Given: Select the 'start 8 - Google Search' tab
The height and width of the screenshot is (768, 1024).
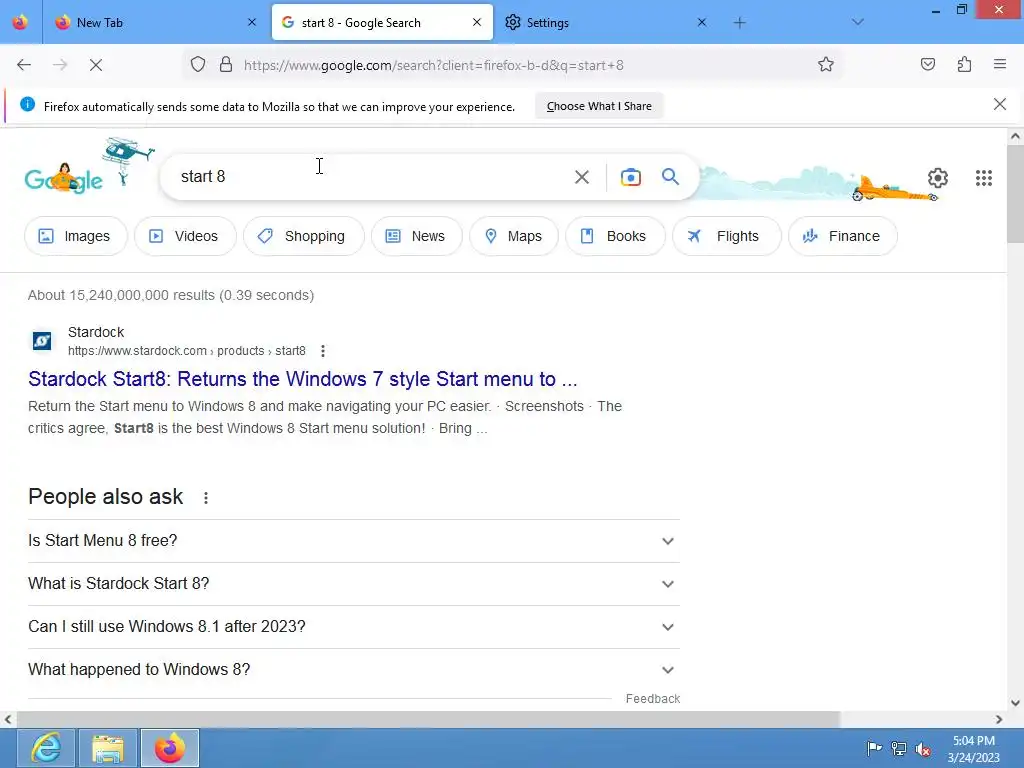Looking at the screenshot, I should pos(382,23).
